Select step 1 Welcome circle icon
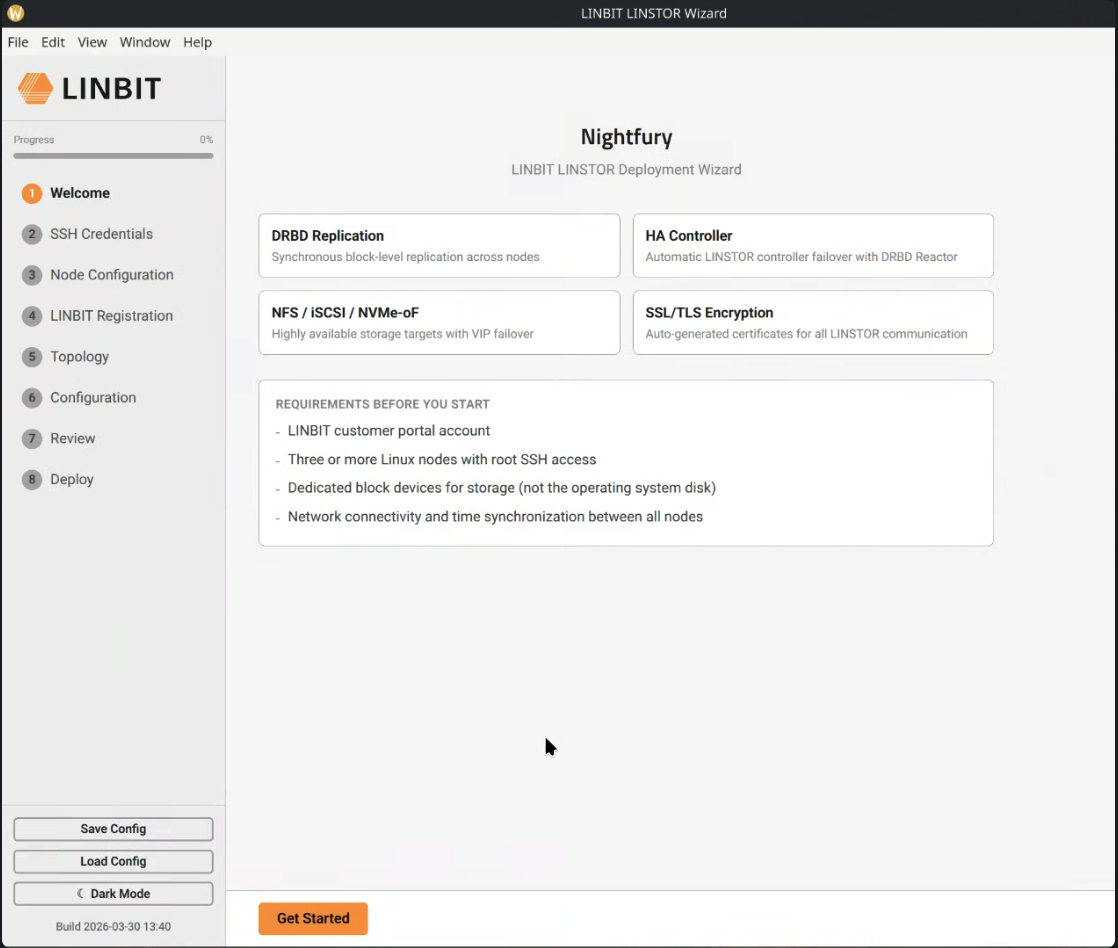1118x948 pixels. (32, 193)
